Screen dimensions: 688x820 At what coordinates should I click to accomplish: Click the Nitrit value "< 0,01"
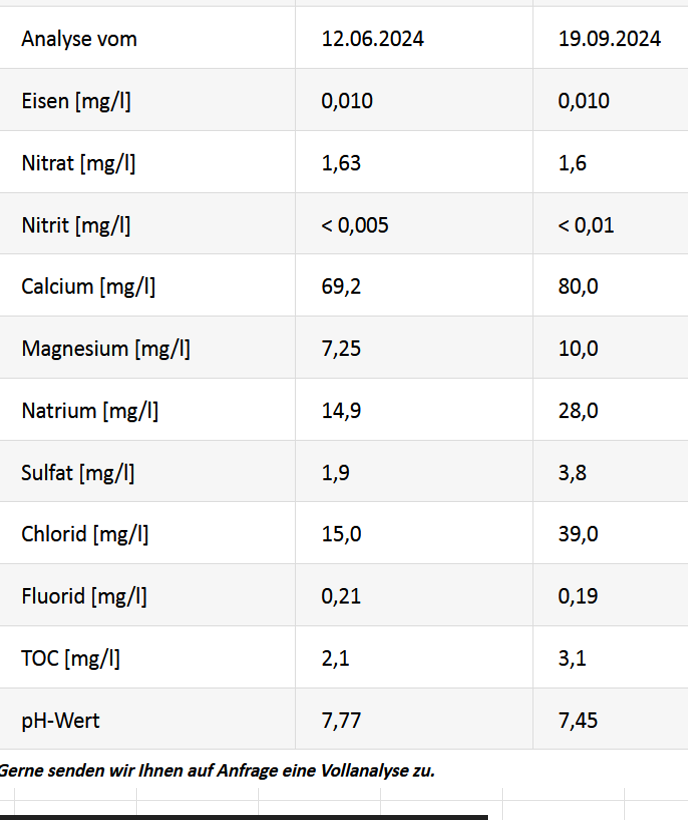(x=586, y=225)
